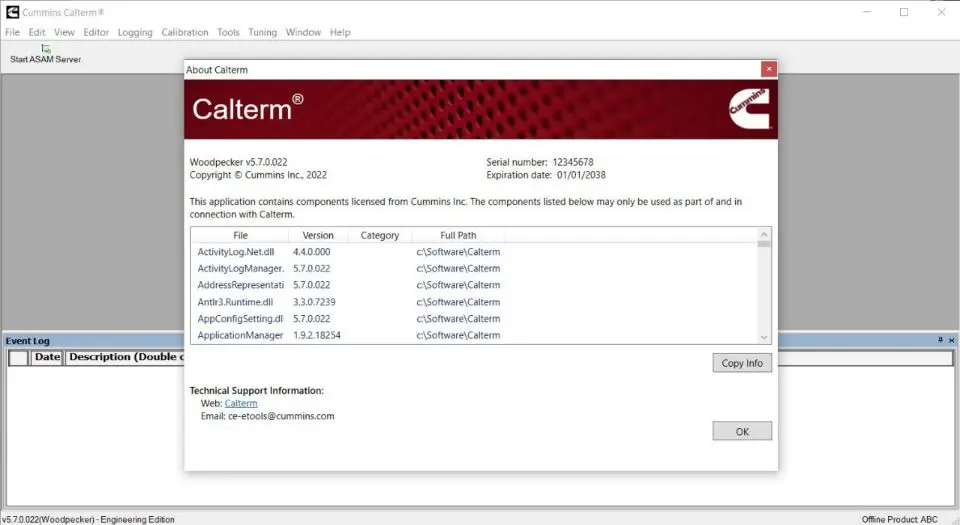
Task: Open the Editor menu
Action: point(96,32)
